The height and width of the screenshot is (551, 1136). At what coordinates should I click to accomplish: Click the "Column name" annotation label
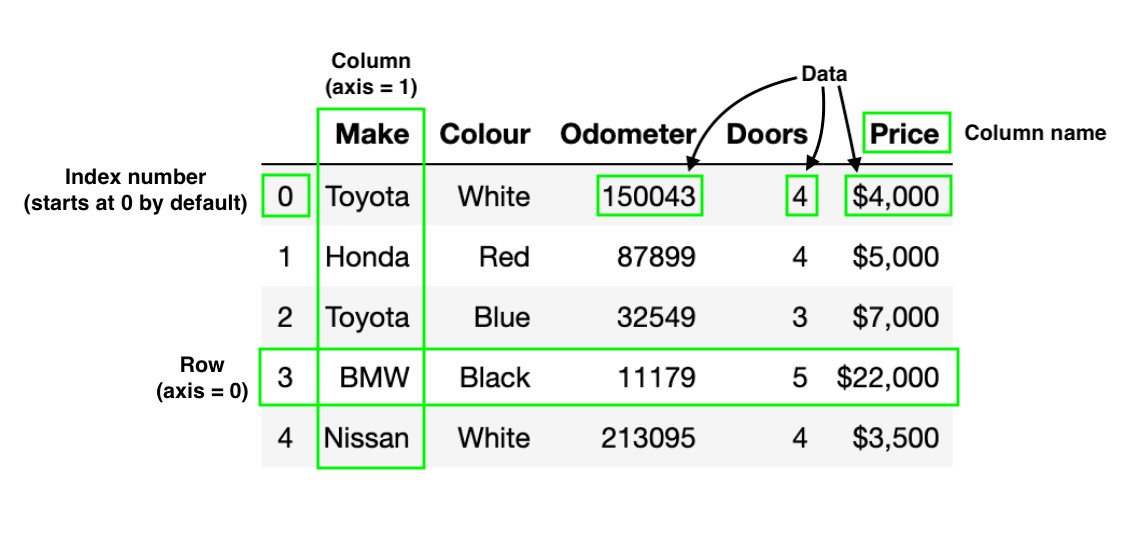(x=1035, y=133)
